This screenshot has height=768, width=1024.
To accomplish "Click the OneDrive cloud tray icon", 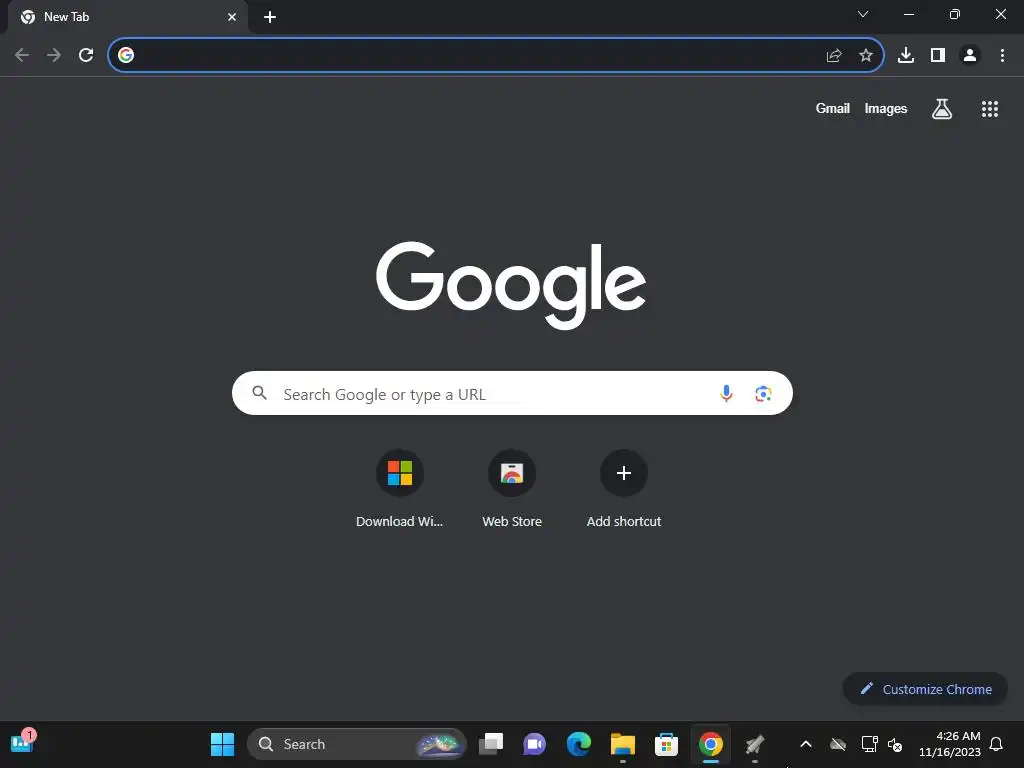I will [838, 744].
